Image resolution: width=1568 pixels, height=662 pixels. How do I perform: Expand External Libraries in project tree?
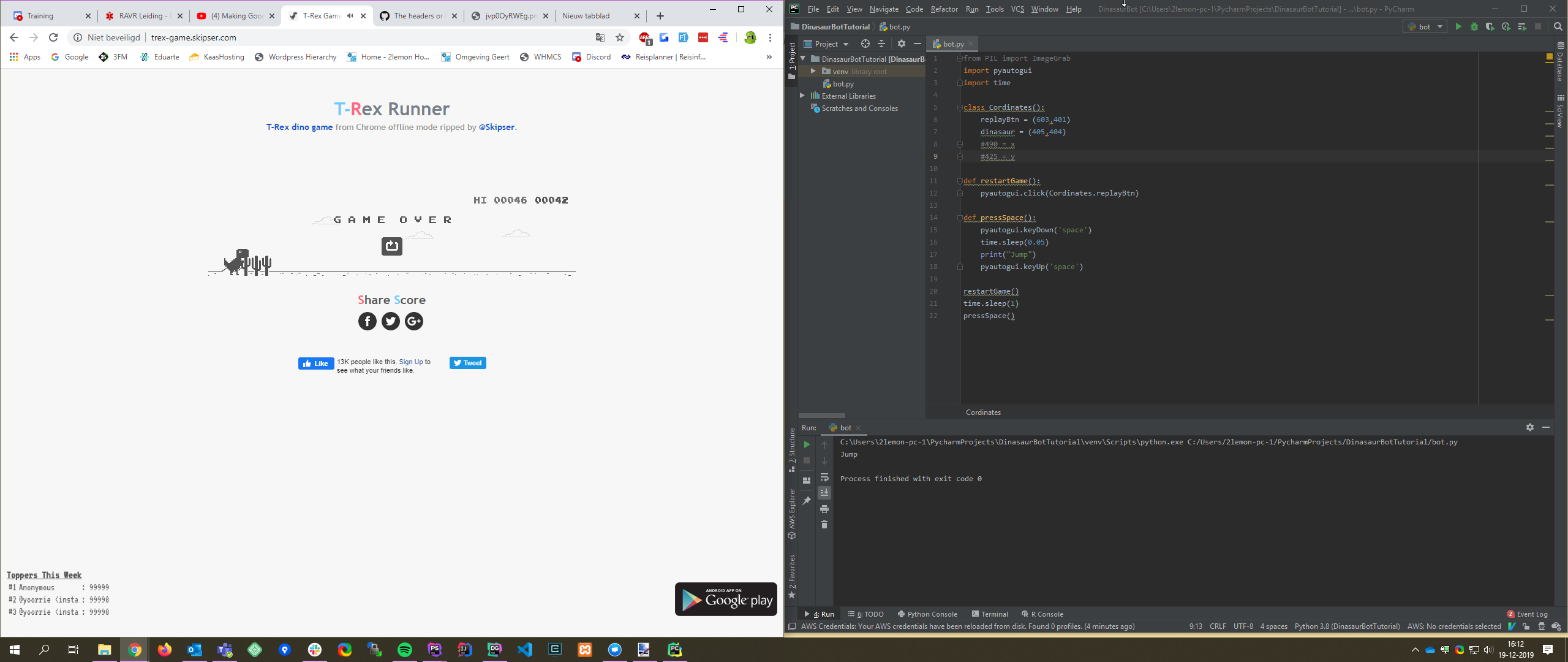802,96
